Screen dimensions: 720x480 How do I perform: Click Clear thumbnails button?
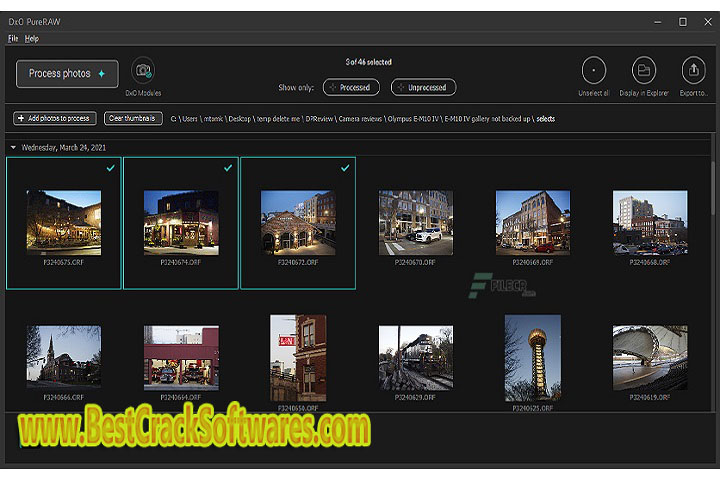(x=133, y=119)
